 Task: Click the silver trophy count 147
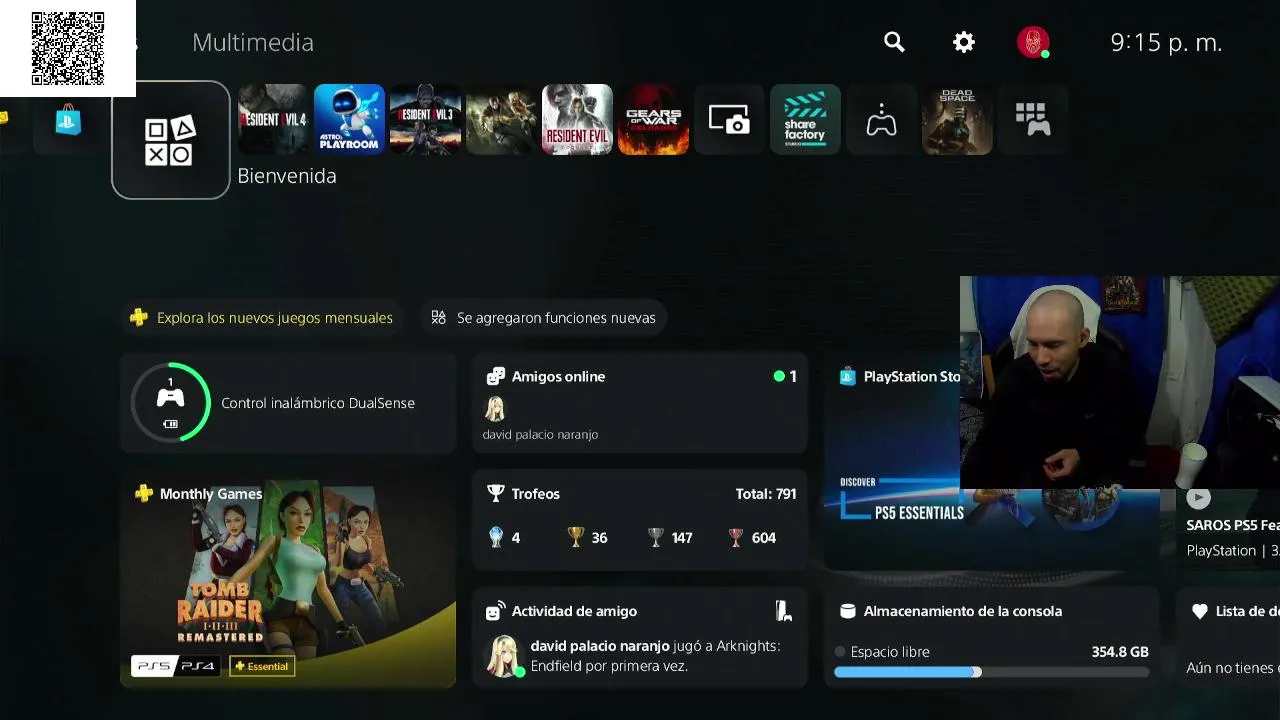[x=670, y=538]
